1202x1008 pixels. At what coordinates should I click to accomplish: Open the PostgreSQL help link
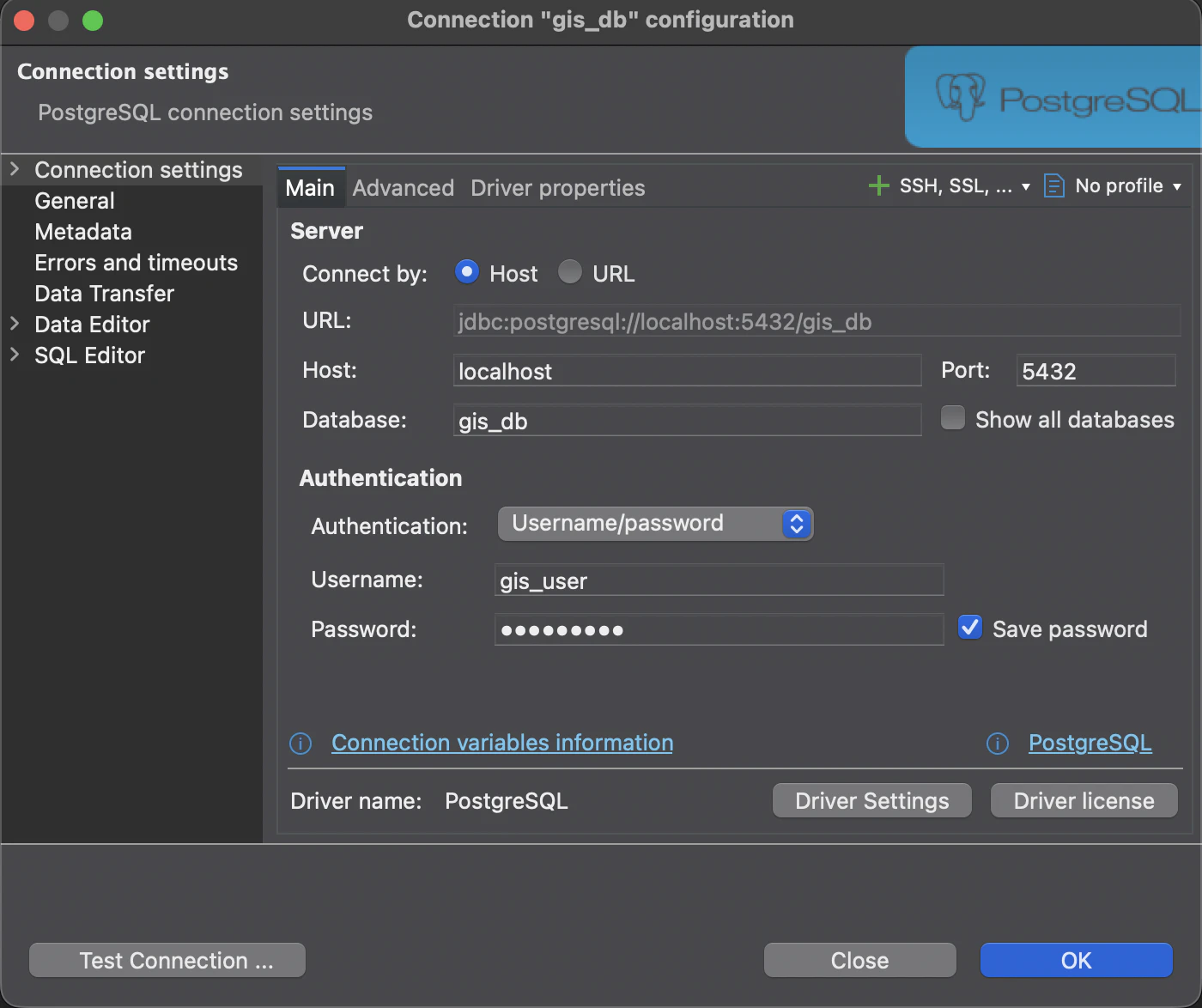[1090, 743]
